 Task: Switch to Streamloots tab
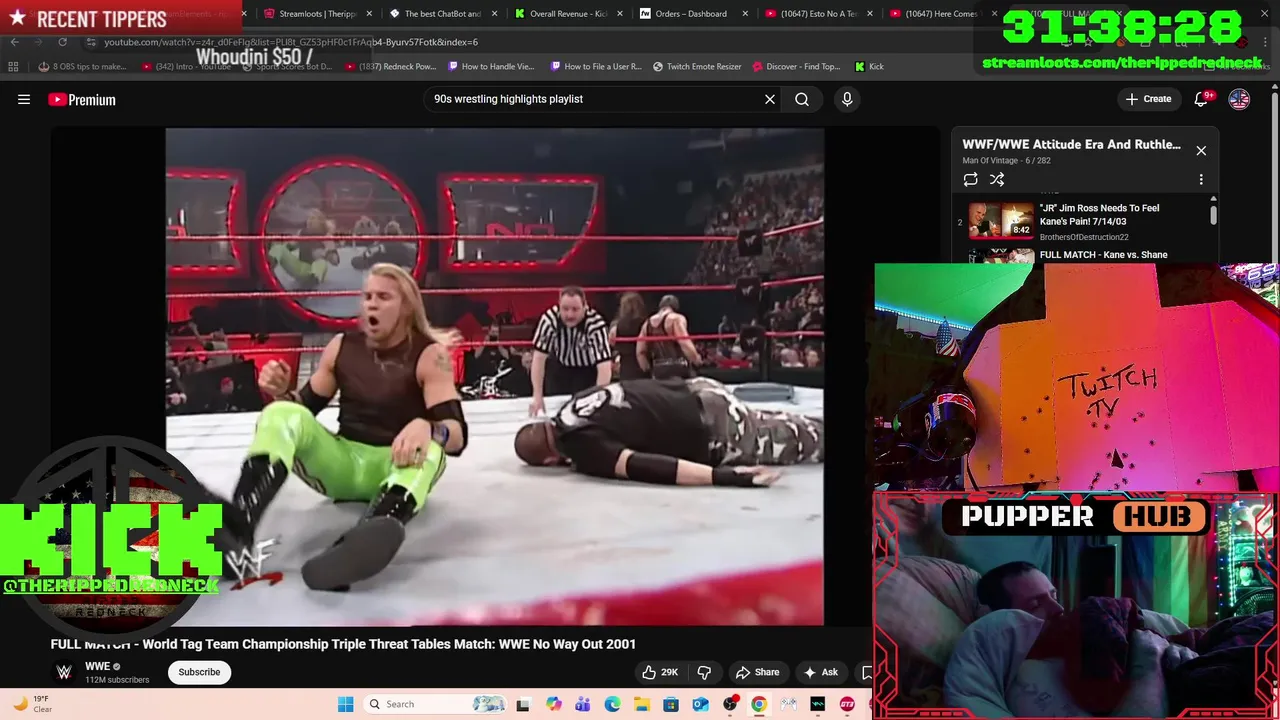318,14
